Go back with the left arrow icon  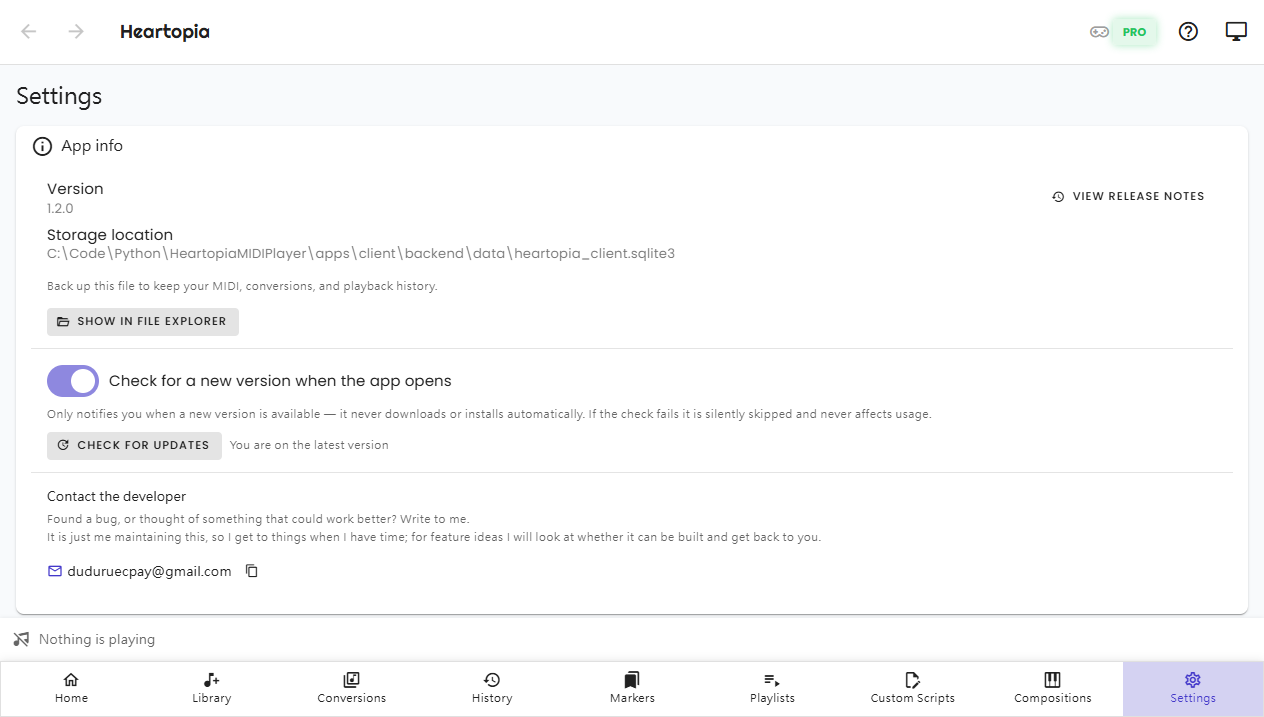29,32
